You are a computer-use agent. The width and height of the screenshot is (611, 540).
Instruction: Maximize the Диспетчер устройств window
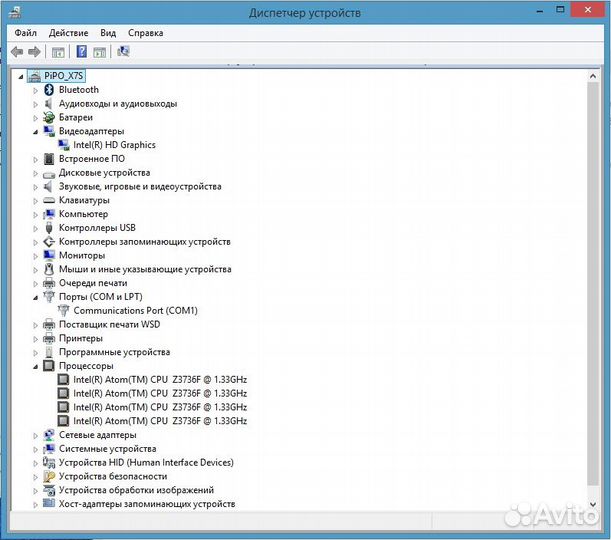click(560, 9)
